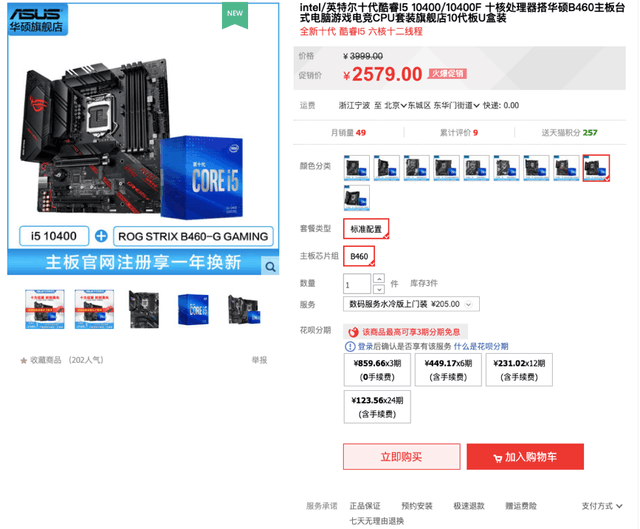640x529 pixels.
Task: Select the third color variant thumbnail
Action: pyautogui.click(x=416, y=168)
